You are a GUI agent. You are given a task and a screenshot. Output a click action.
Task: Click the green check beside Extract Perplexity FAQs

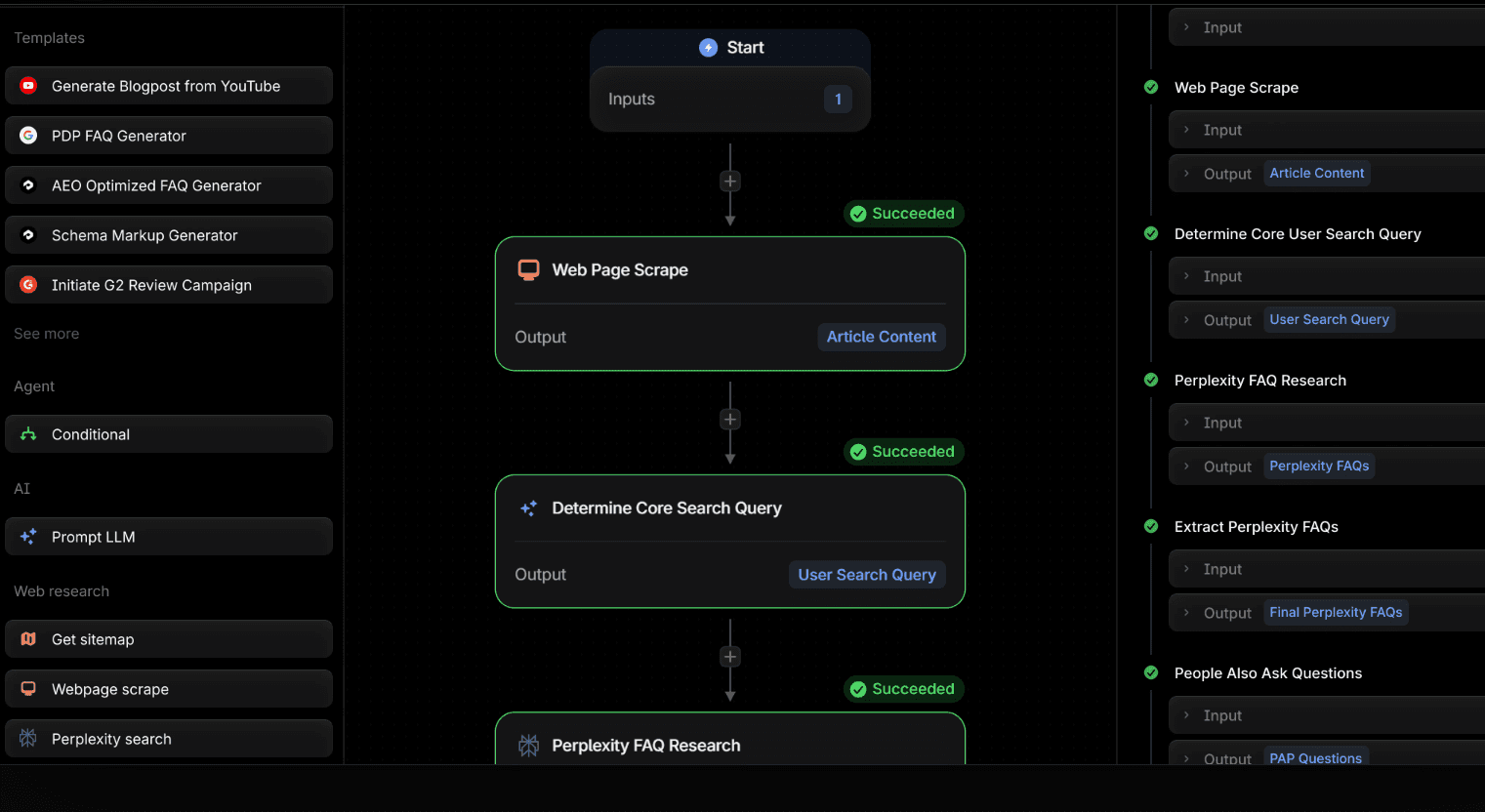[1151, 526]
